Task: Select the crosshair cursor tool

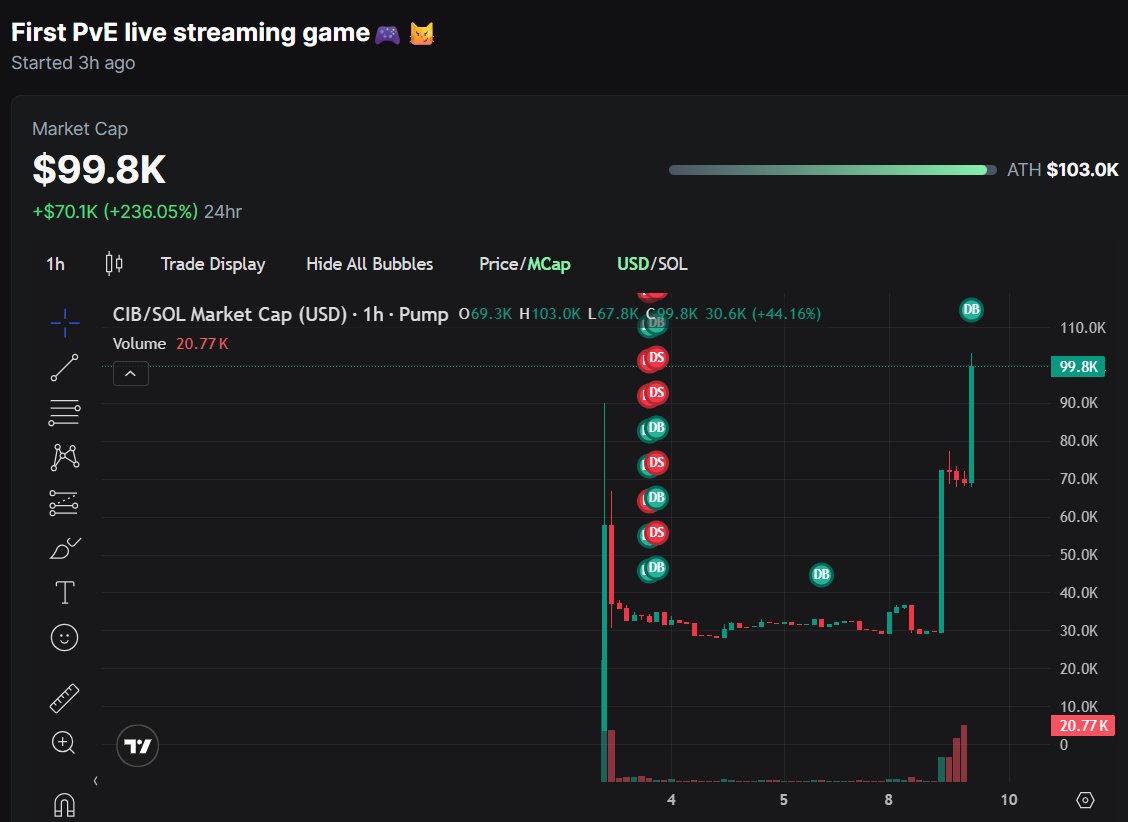Action: pos(65,323)
